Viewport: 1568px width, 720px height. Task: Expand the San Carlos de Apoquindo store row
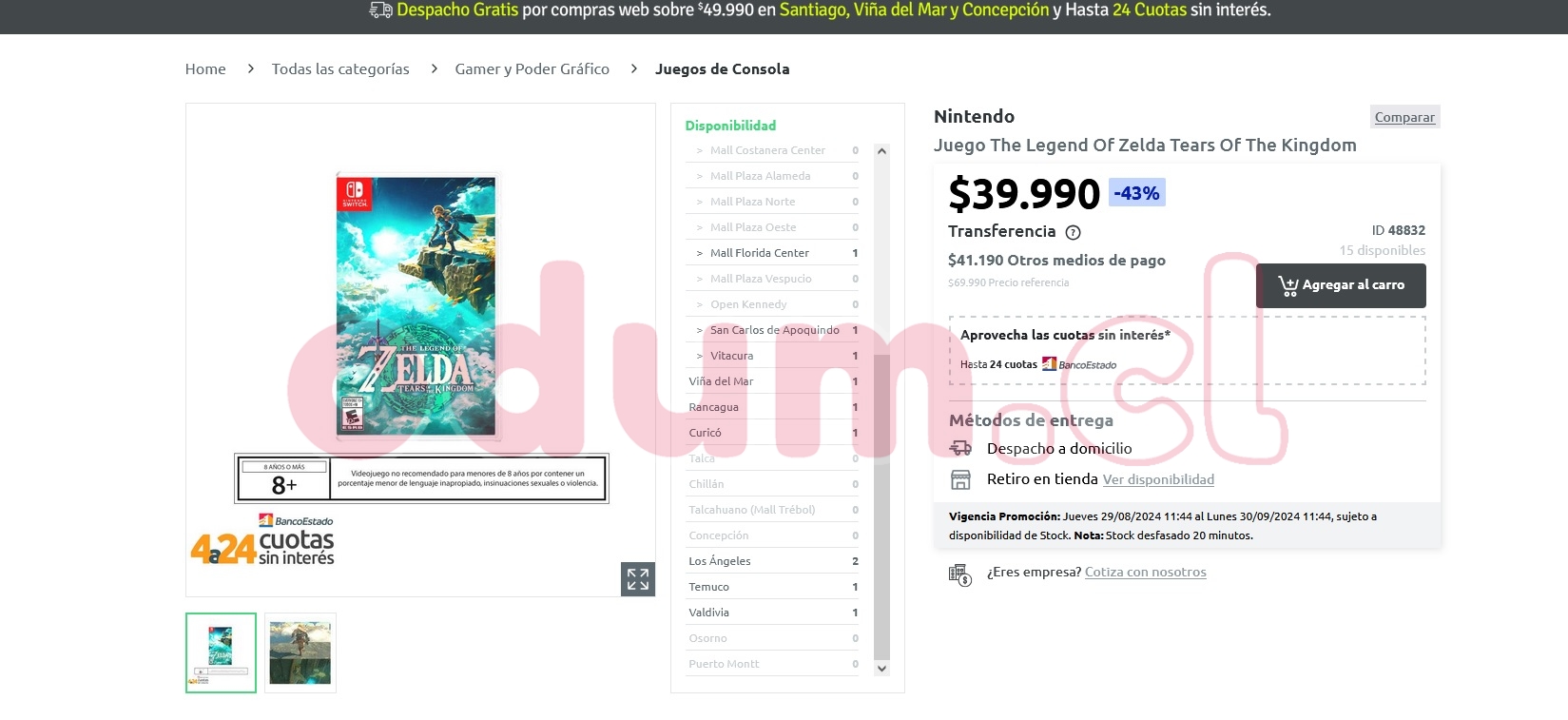pyautogui.click(x=772, y=330)
